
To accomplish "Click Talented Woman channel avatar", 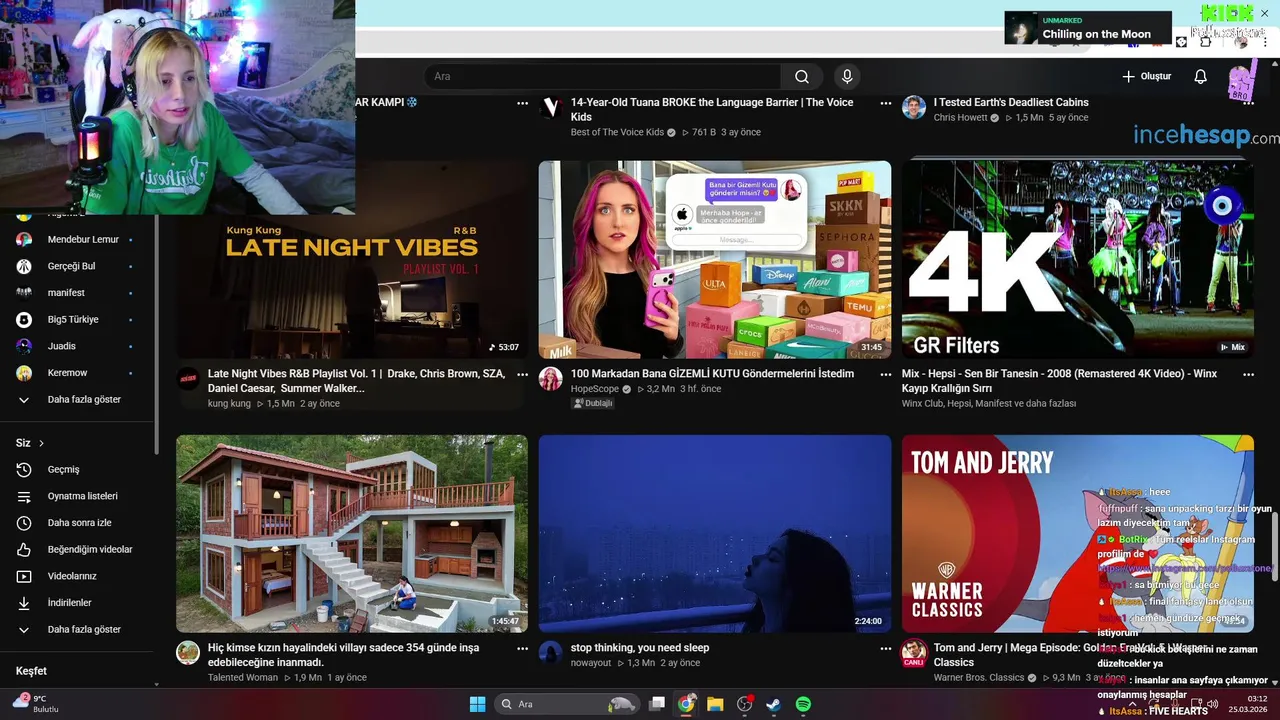I will click(188, 653).
